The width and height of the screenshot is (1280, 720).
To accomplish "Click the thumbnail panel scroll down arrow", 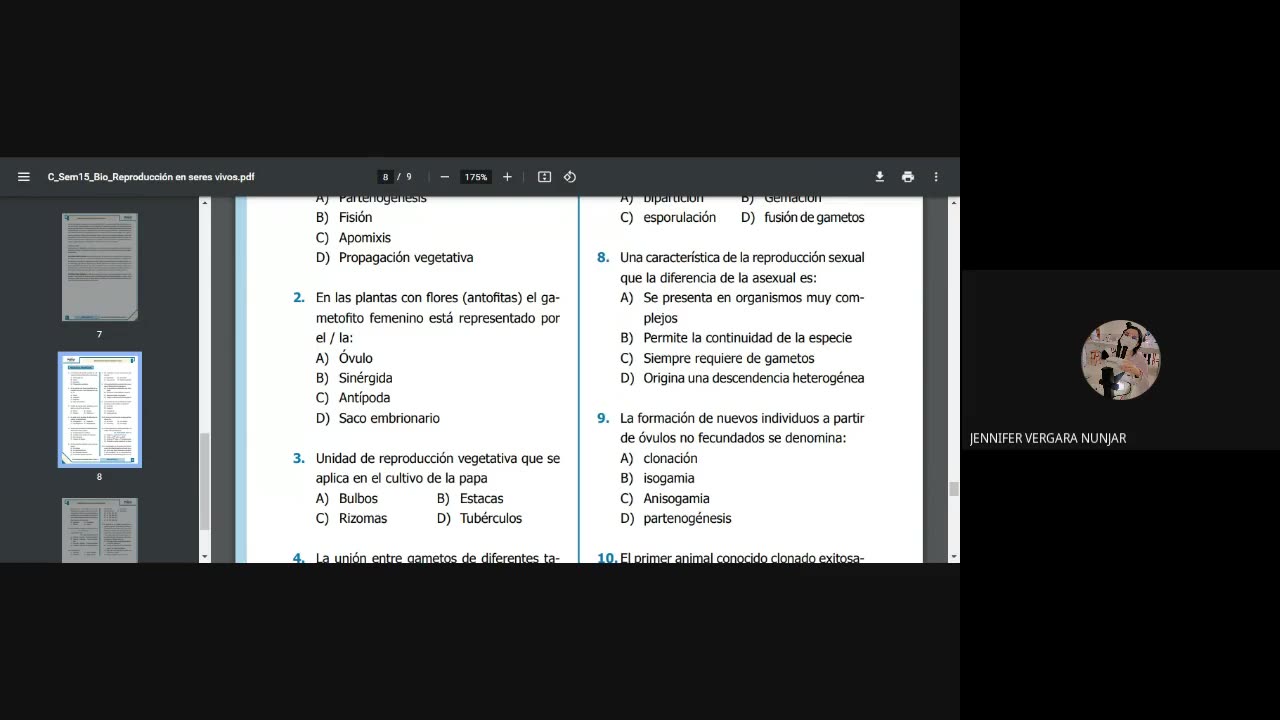I will [205, 557].
